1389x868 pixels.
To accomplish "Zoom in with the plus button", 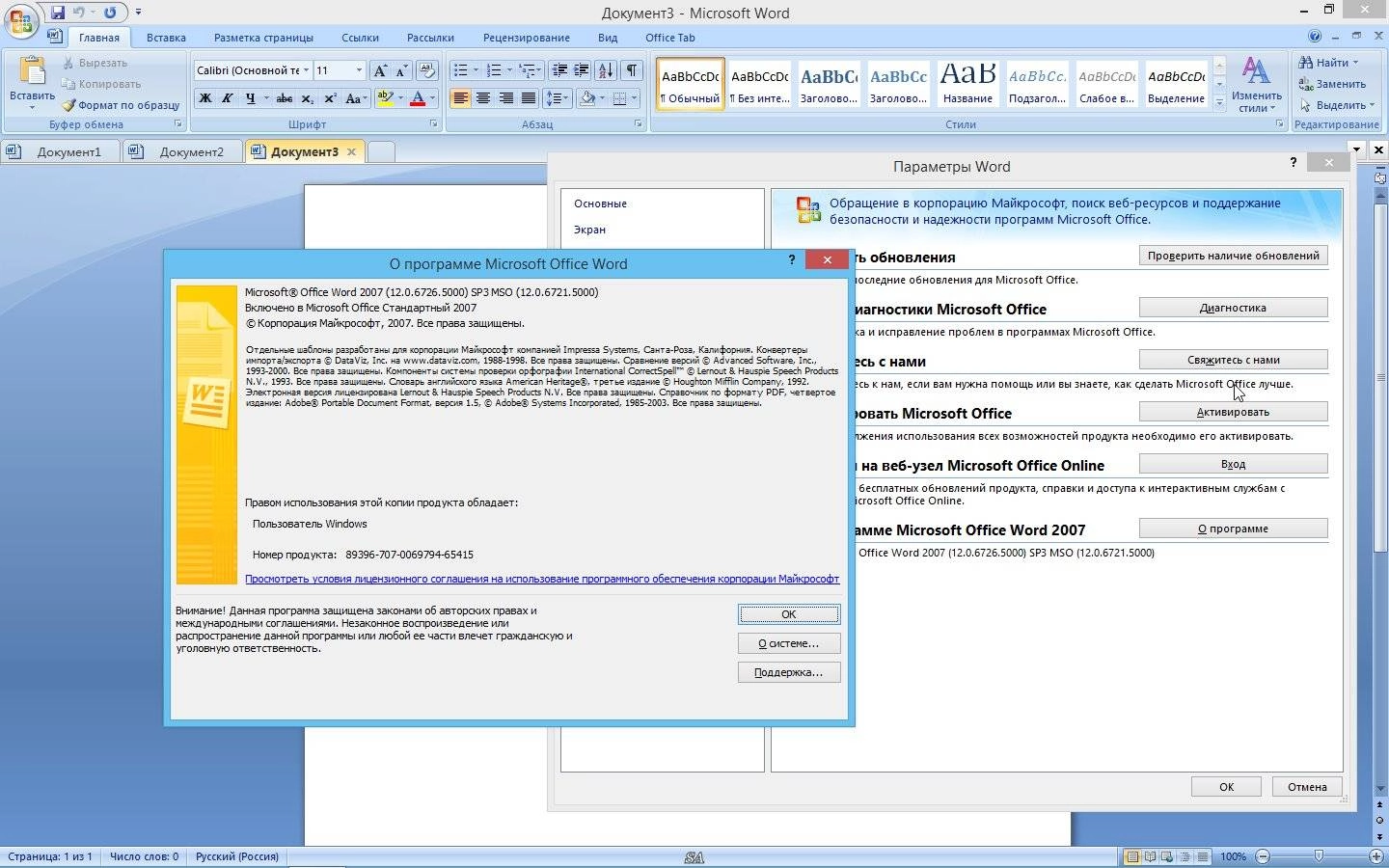I will [1376, 856].
